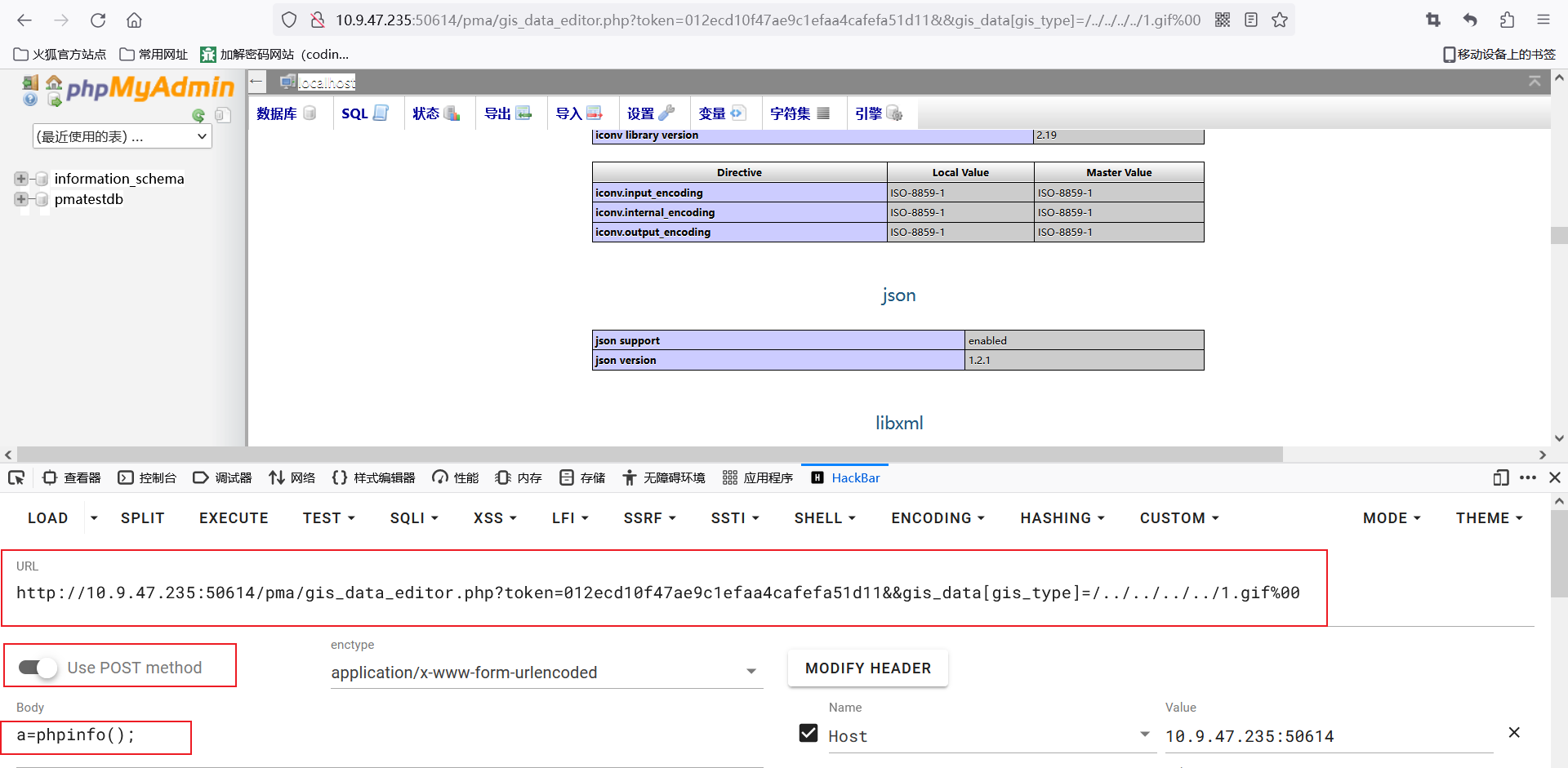Open the extensions puzzle icon
The width and height of the screenshot is (1568, 768).
coord(1507,20)
